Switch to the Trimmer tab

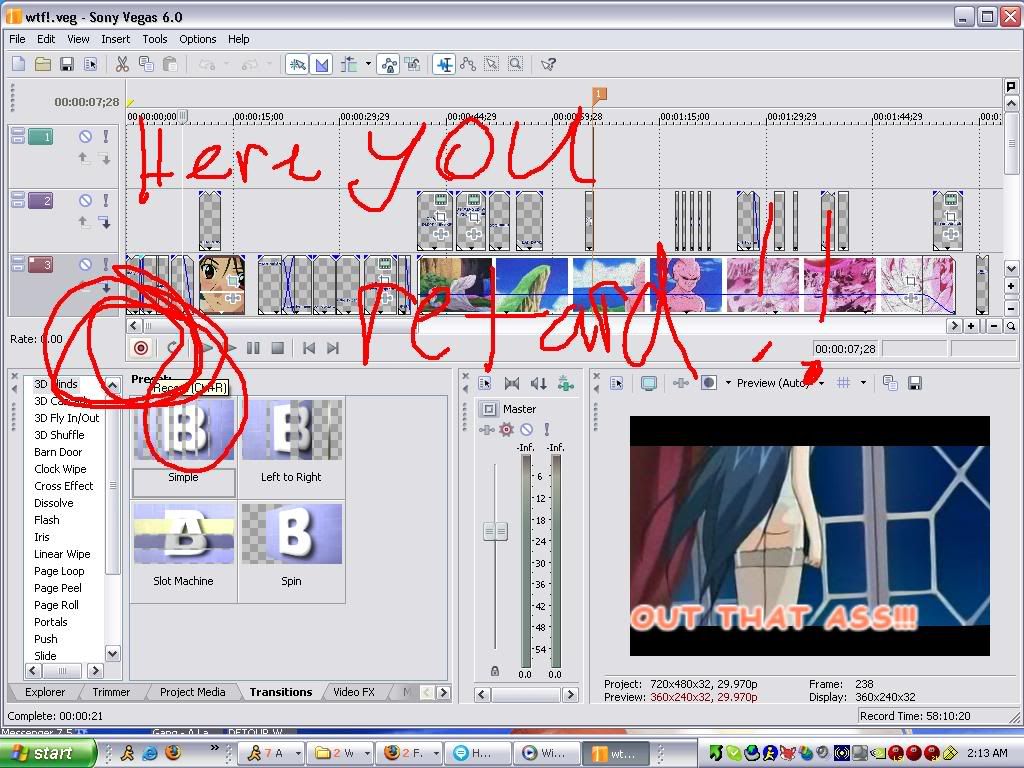click(111, 692)
